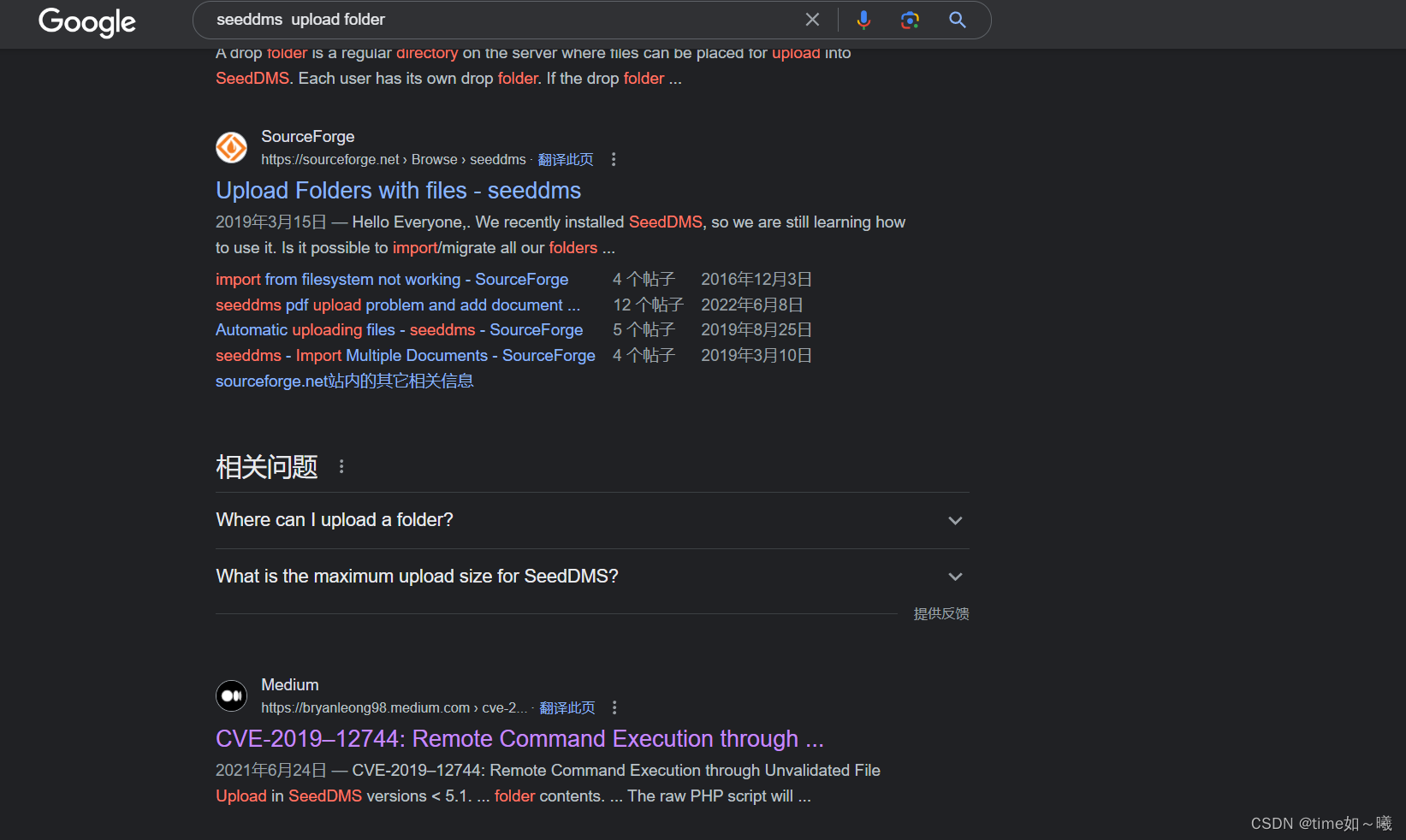Click the Medium favicon
The image size is (1406, 840).
[x=231, y=695]
